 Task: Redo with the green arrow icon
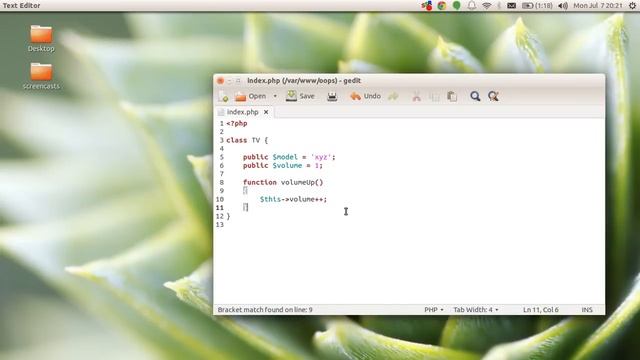[x=393, y=96]
